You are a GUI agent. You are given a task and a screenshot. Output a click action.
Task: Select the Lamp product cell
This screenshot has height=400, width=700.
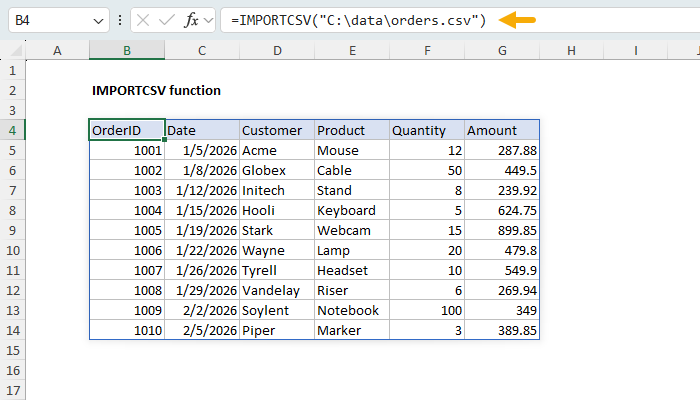point(352,250)
